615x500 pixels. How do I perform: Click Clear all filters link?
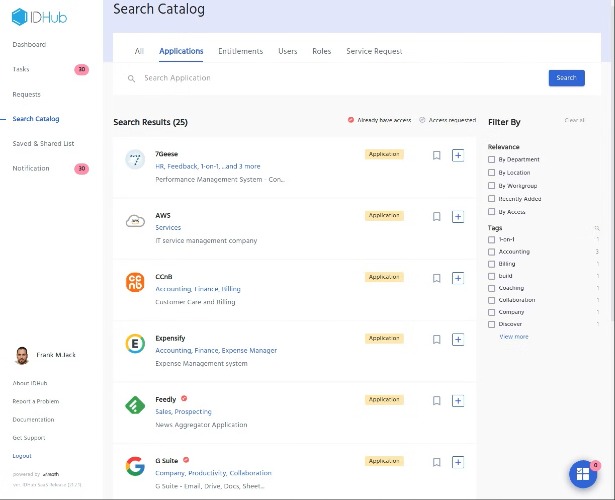point(575,120)
